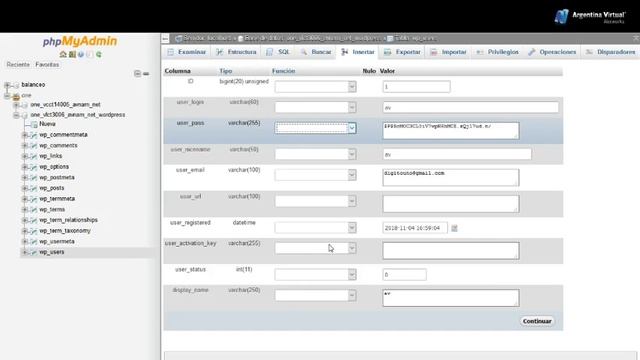640x360 pixels.
Task: Open function dropdown for user_registered
Action: point(316,228)
